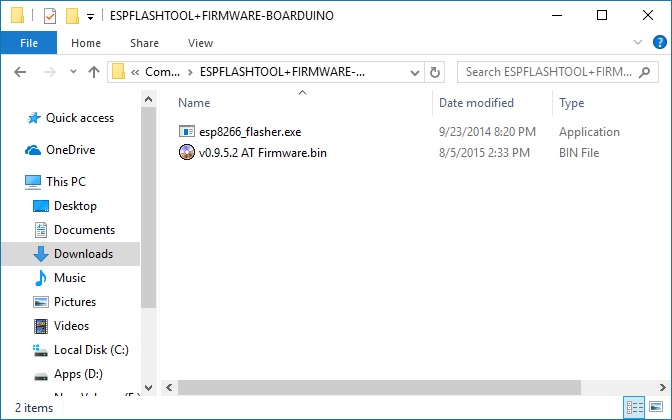Viewport: 672px width, 420px height.
Task: Open Downloads folder in sidebar
Action: [x=84, y=254]
